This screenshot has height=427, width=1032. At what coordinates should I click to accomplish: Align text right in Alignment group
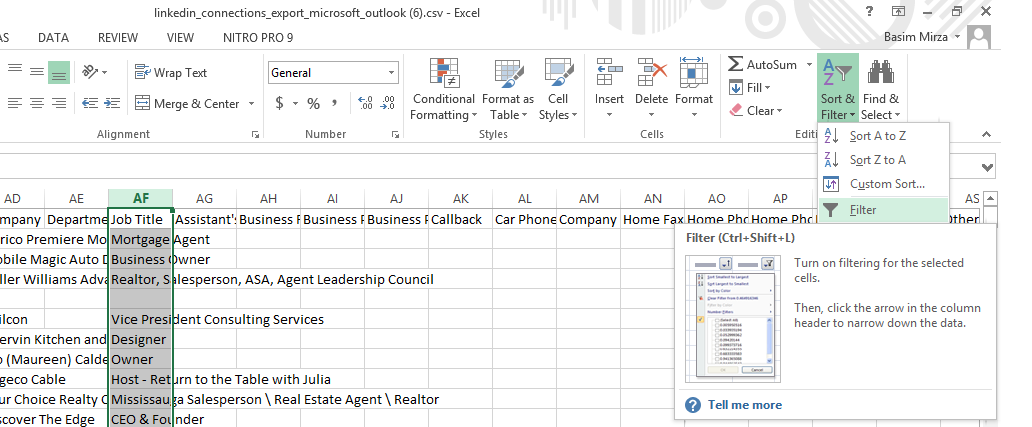(59, 103)
